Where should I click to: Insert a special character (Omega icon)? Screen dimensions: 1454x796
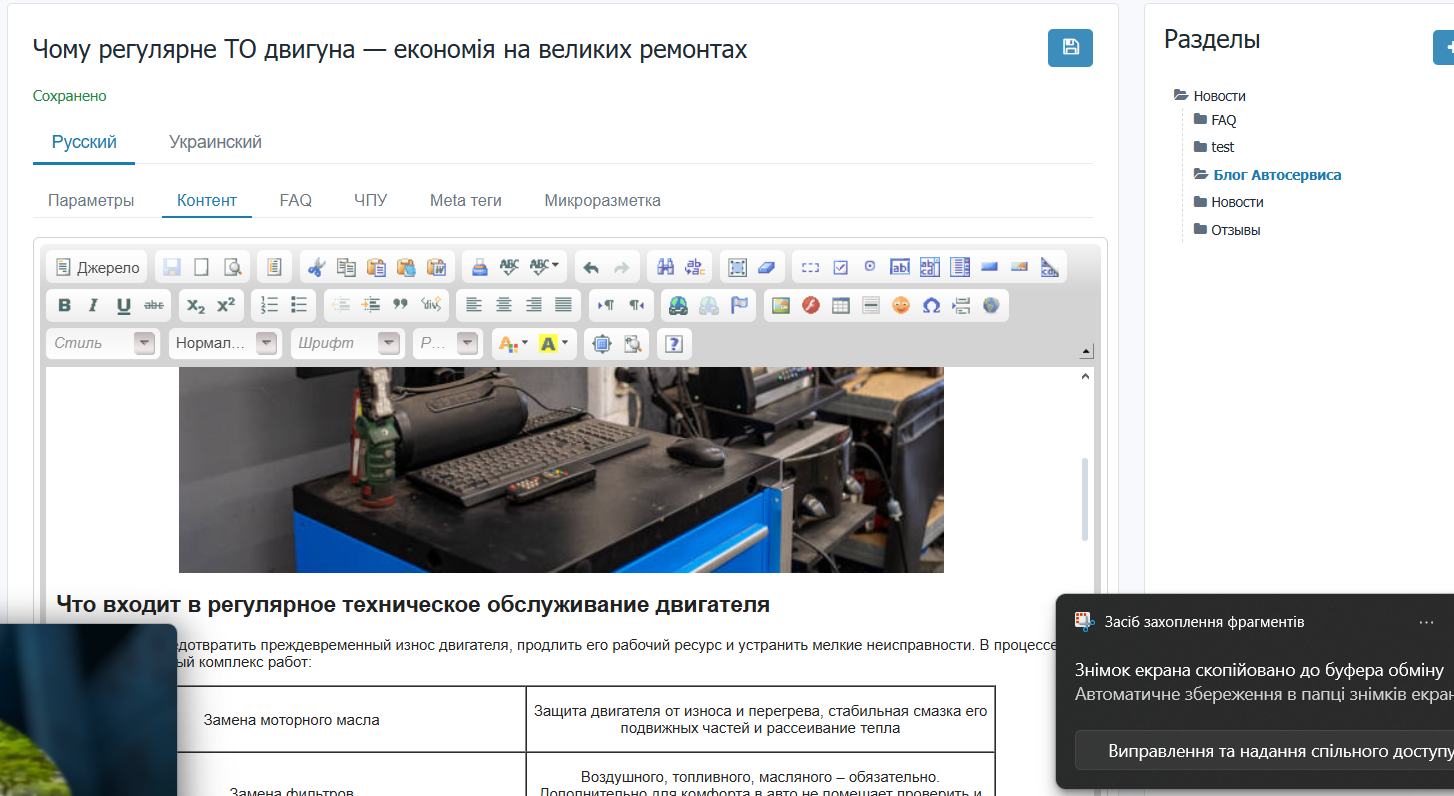point(931,305)
